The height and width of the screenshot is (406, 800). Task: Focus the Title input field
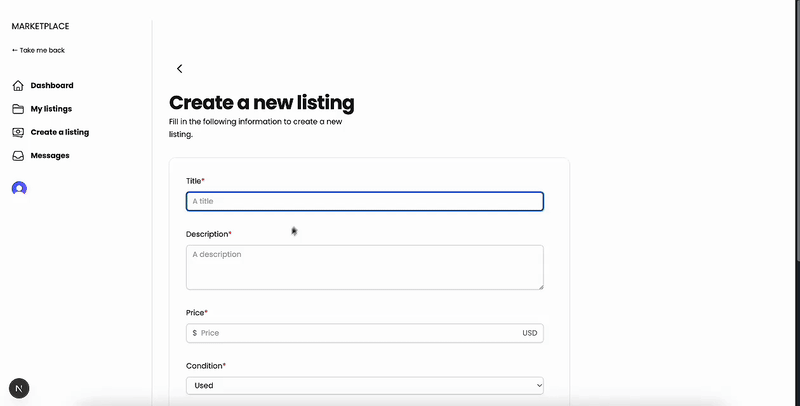point(365,201)
